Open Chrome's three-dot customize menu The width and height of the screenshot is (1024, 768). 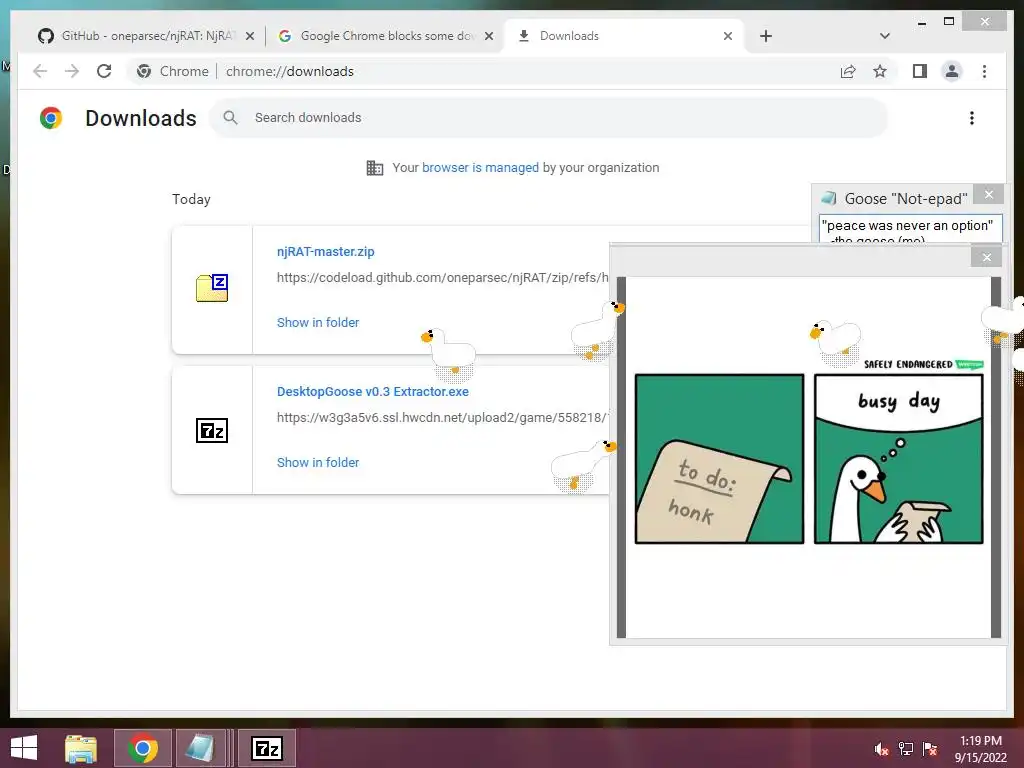tap(984, 71)
